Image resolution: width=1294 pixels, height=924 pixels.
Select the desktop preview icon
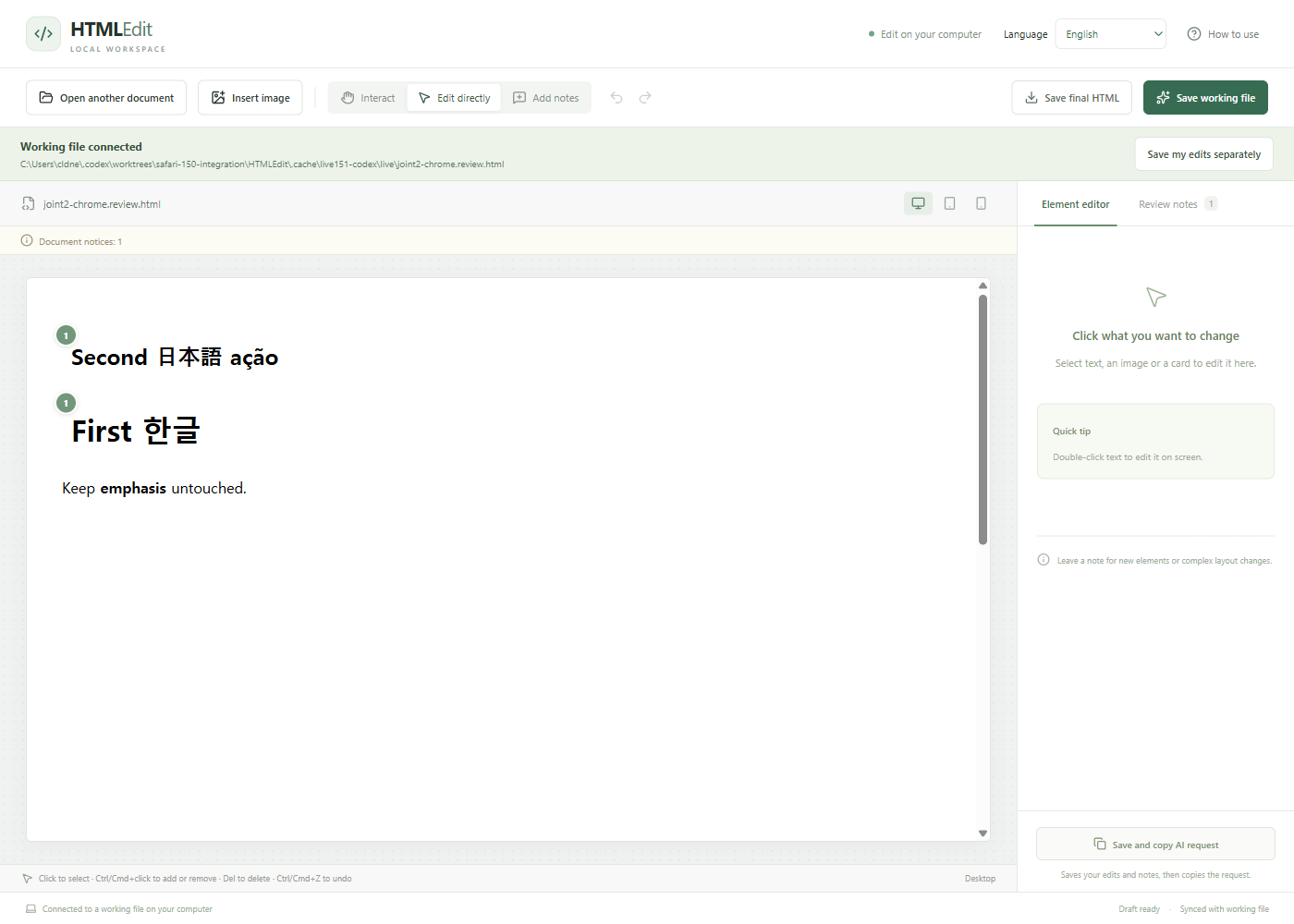tap(918, 203)
